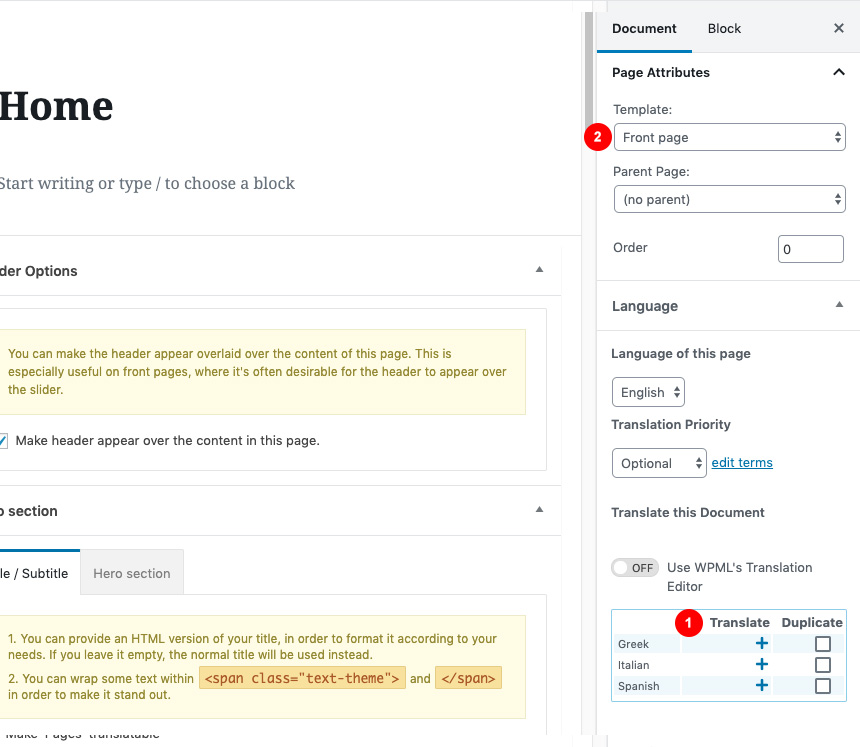
Task: Click the Language of this page label
Action: pos(681,354)
